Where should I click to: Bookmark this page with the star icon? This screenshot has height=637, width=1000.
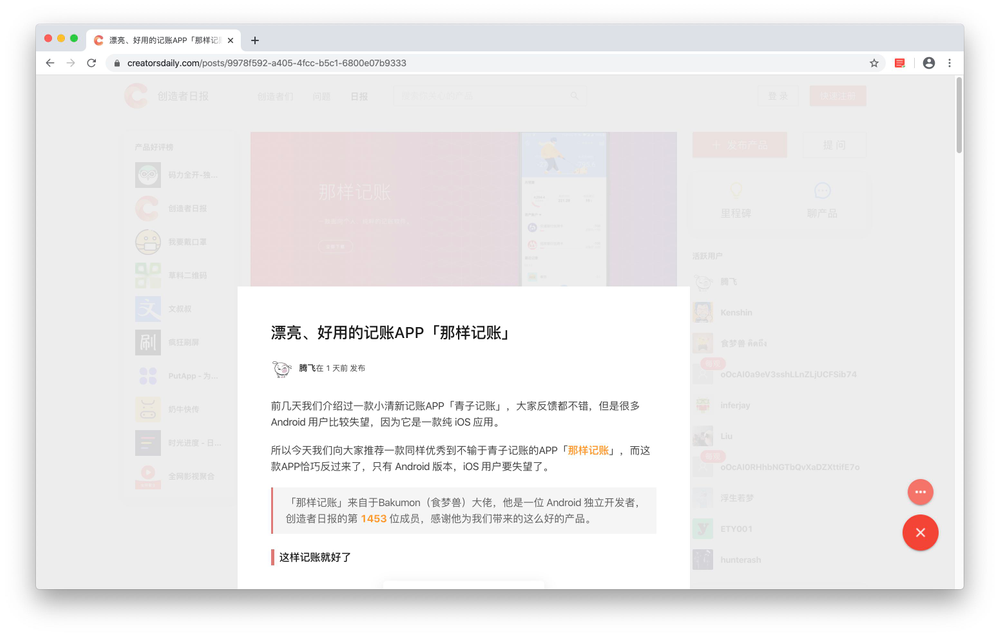(x=874, y=63)
